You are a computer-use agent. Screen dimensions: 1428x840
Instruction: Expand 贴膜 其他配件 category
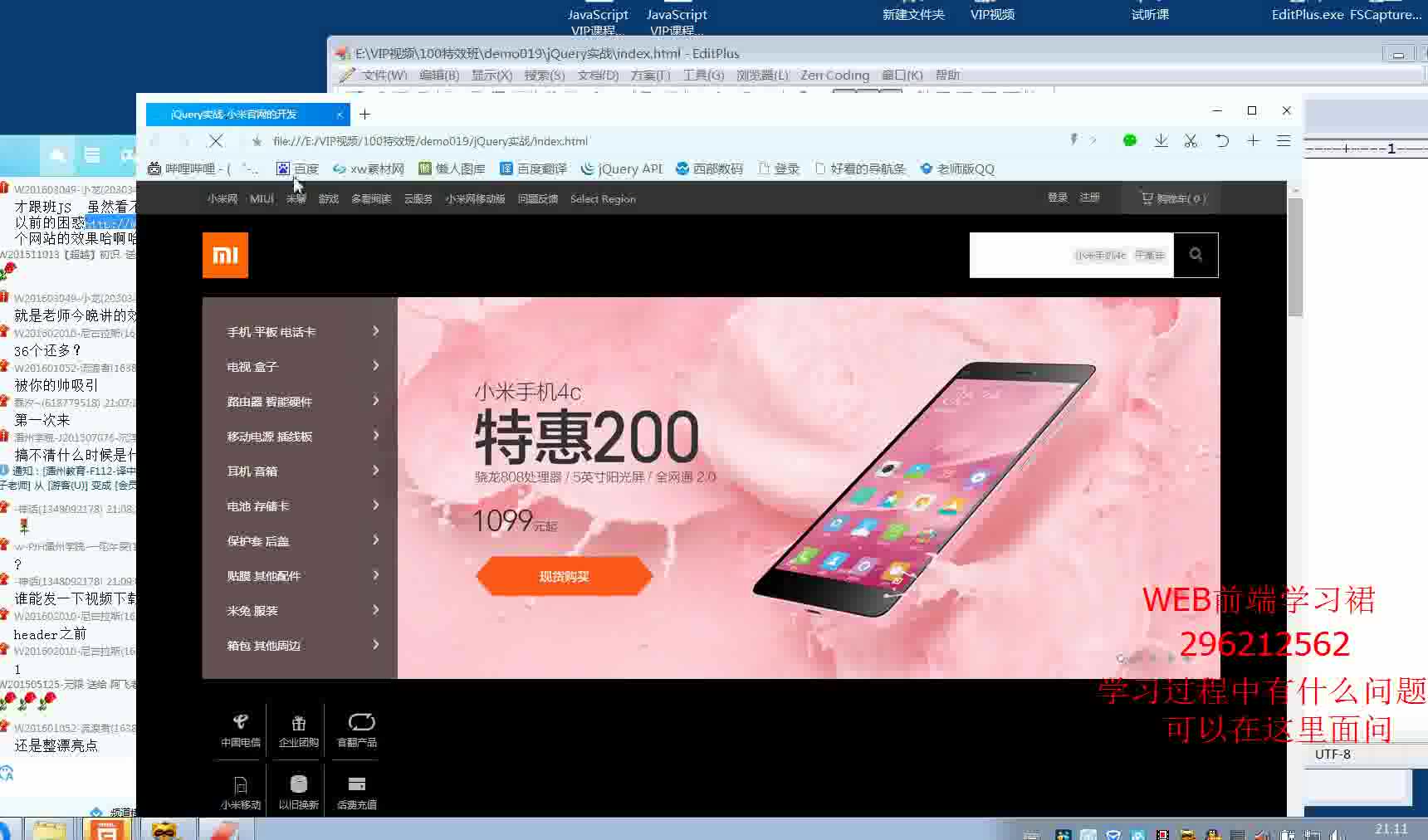tap(300, 576)
